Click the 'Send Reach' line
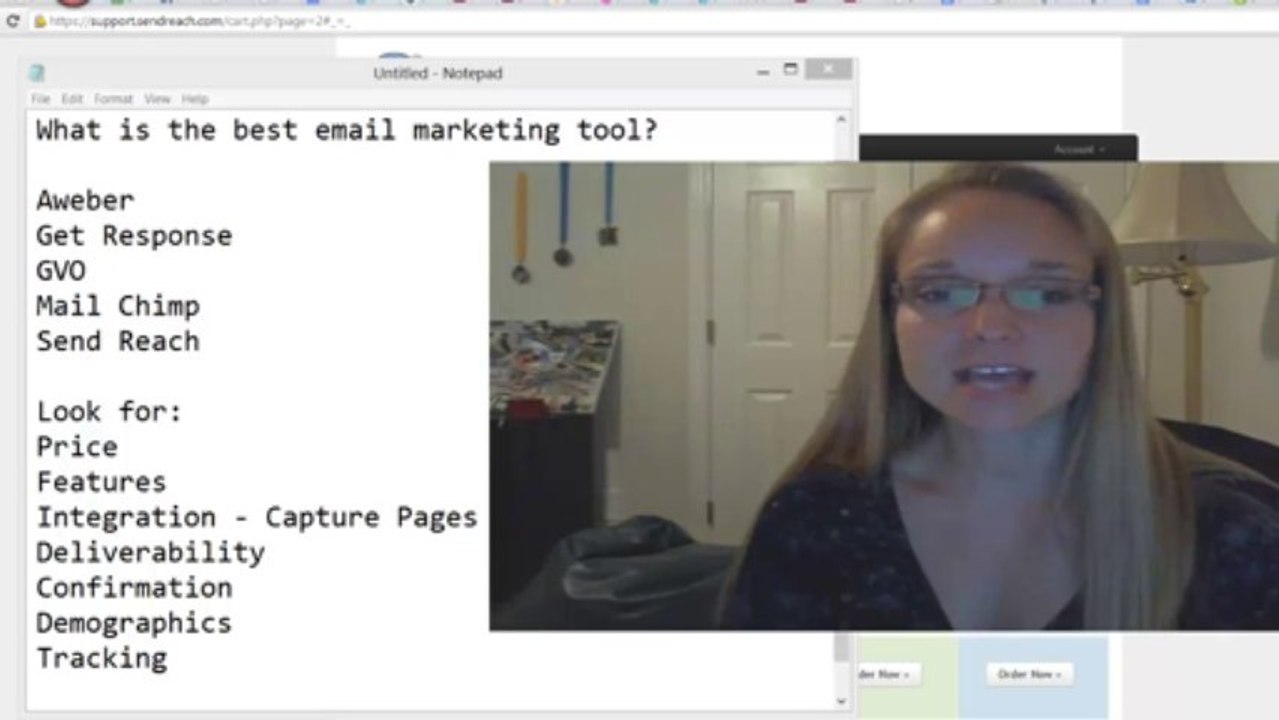1279x720 pixels. [118, 341]
